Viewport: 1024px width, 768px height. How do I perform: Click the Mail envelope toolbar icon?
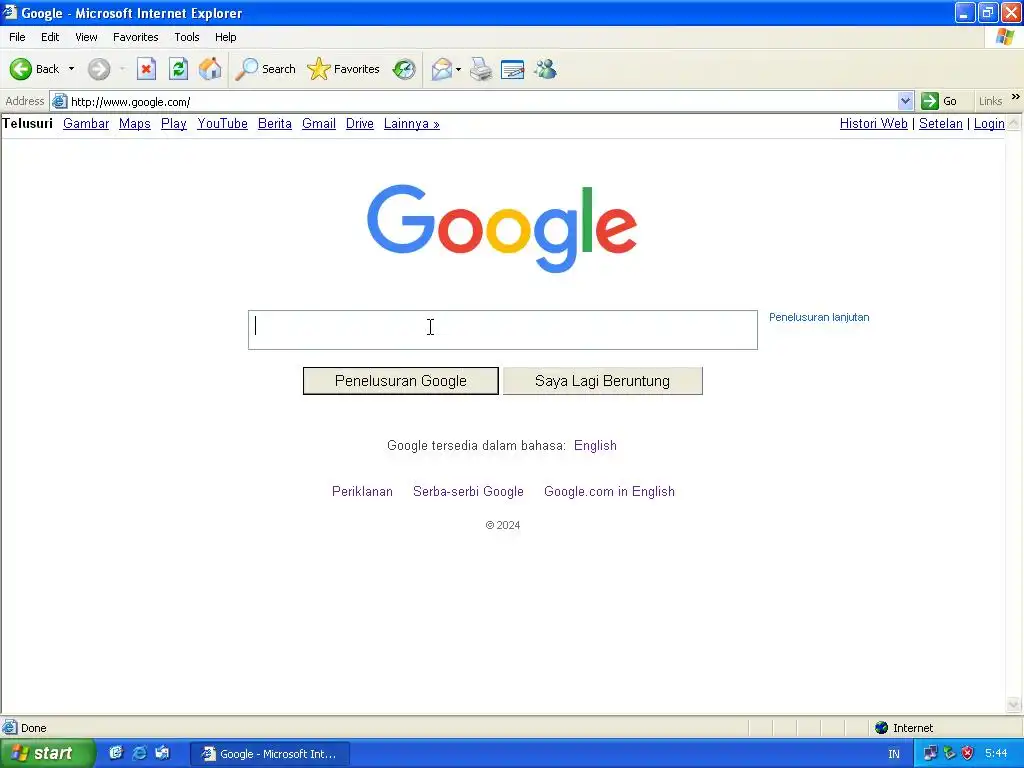(442, 69)
